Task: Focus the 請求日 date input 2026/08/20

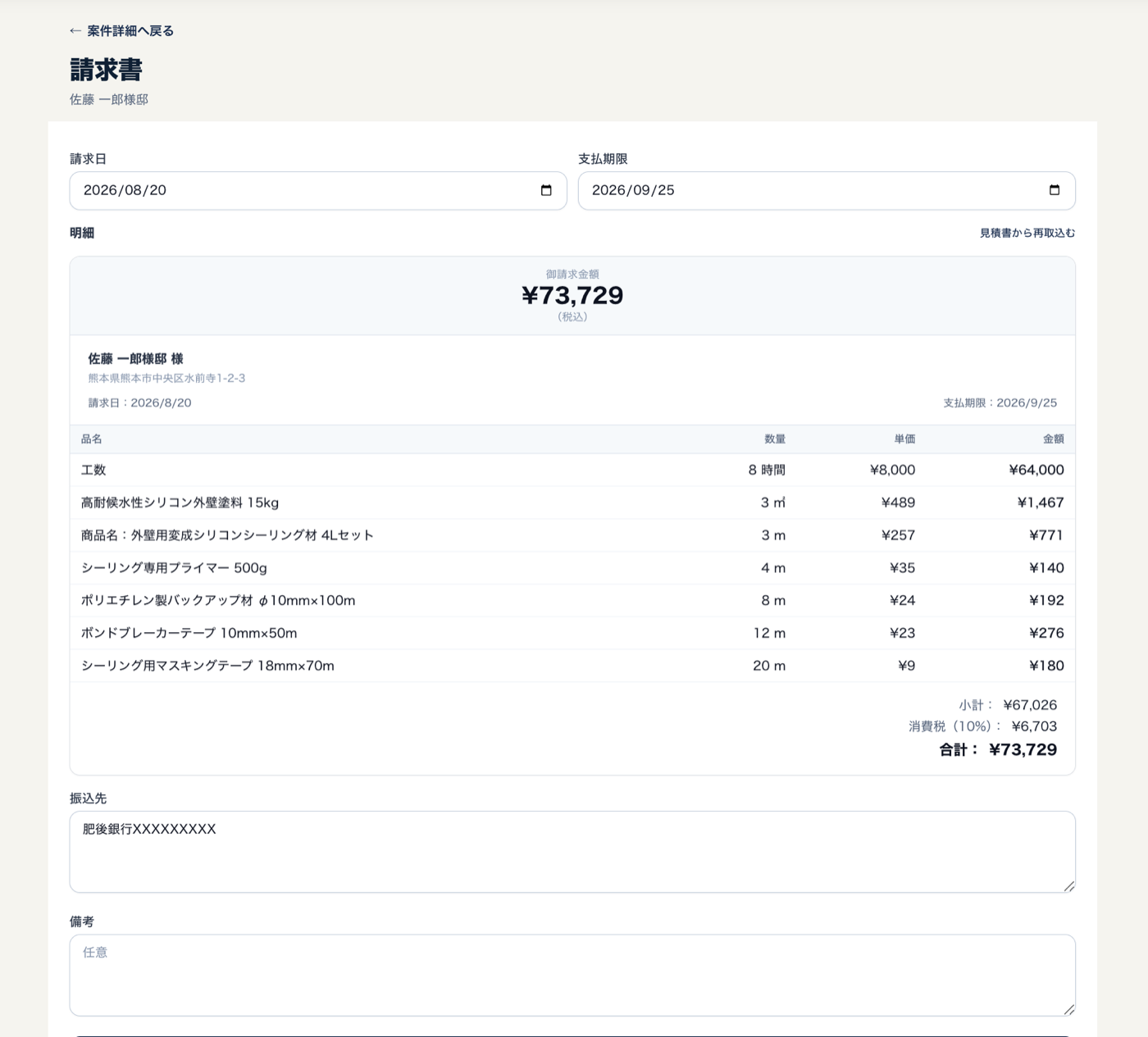Action: (x=318, y=190)
